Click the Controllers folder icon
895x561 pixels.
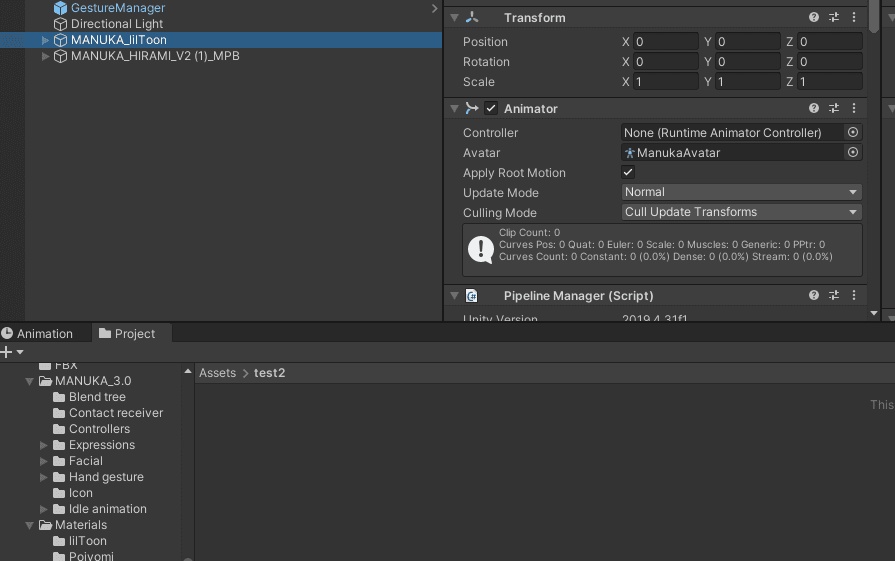click(x=59, y=429)
